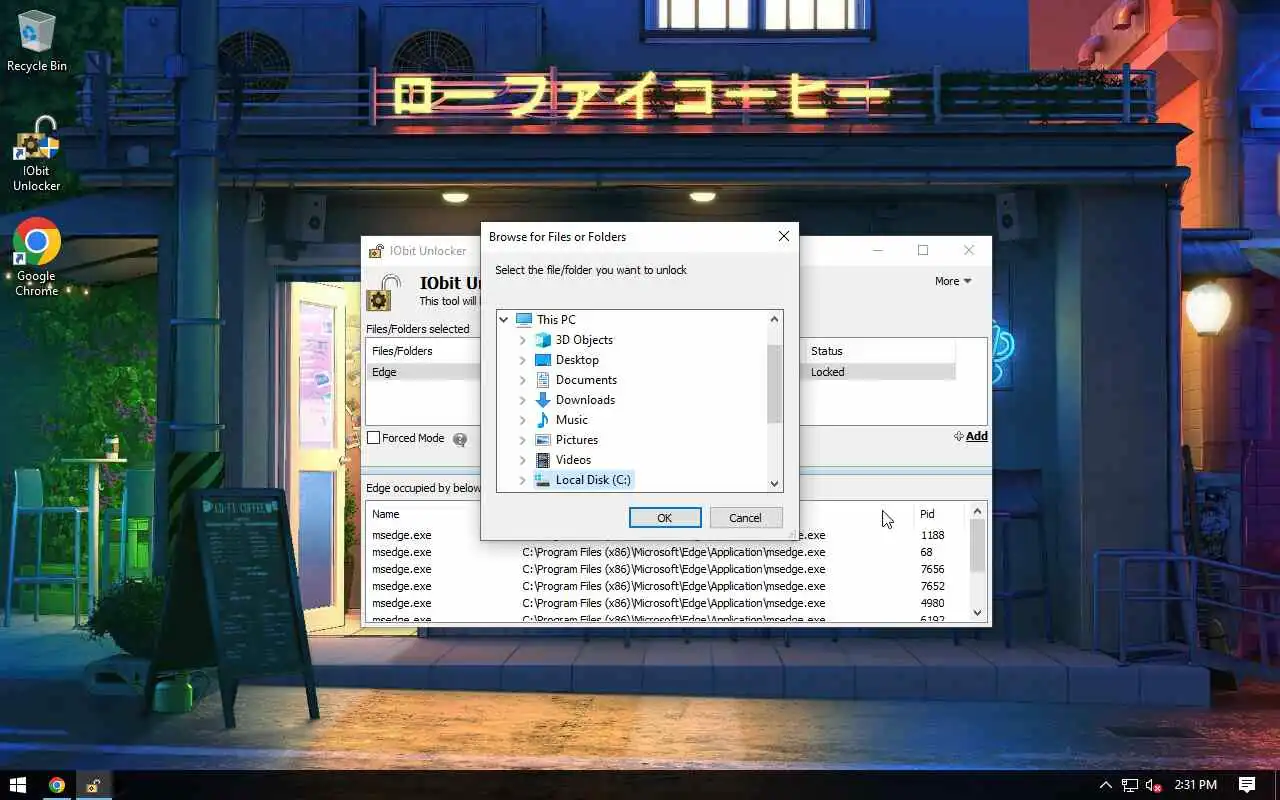Screen dimensions: 1280x800
Task: Minimize the IObit Unlocker window
Action: click(877, 250)
